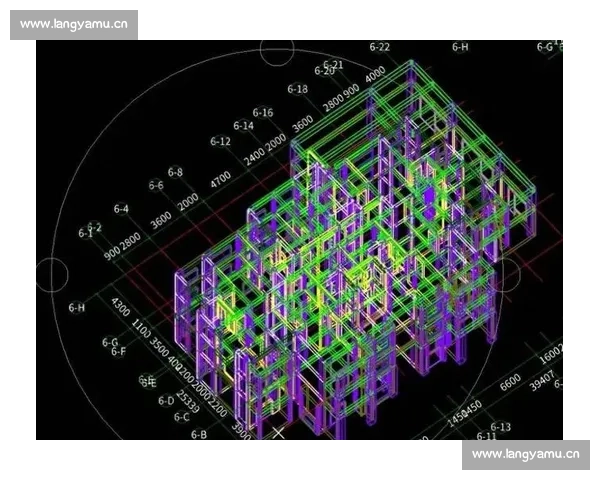Select the 6-14 grid label

244,126
